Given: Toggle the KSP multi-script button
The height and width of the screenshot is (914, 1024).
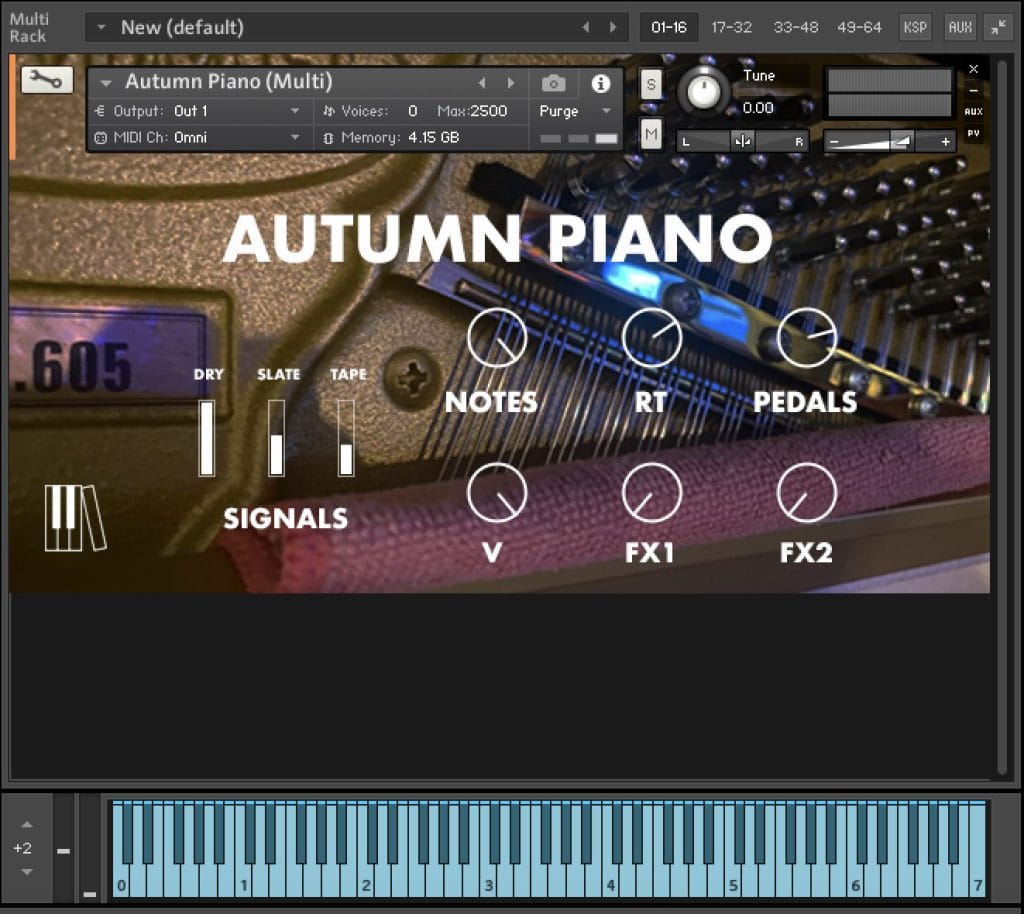Looking at the screenshot, I should [914, 27].
